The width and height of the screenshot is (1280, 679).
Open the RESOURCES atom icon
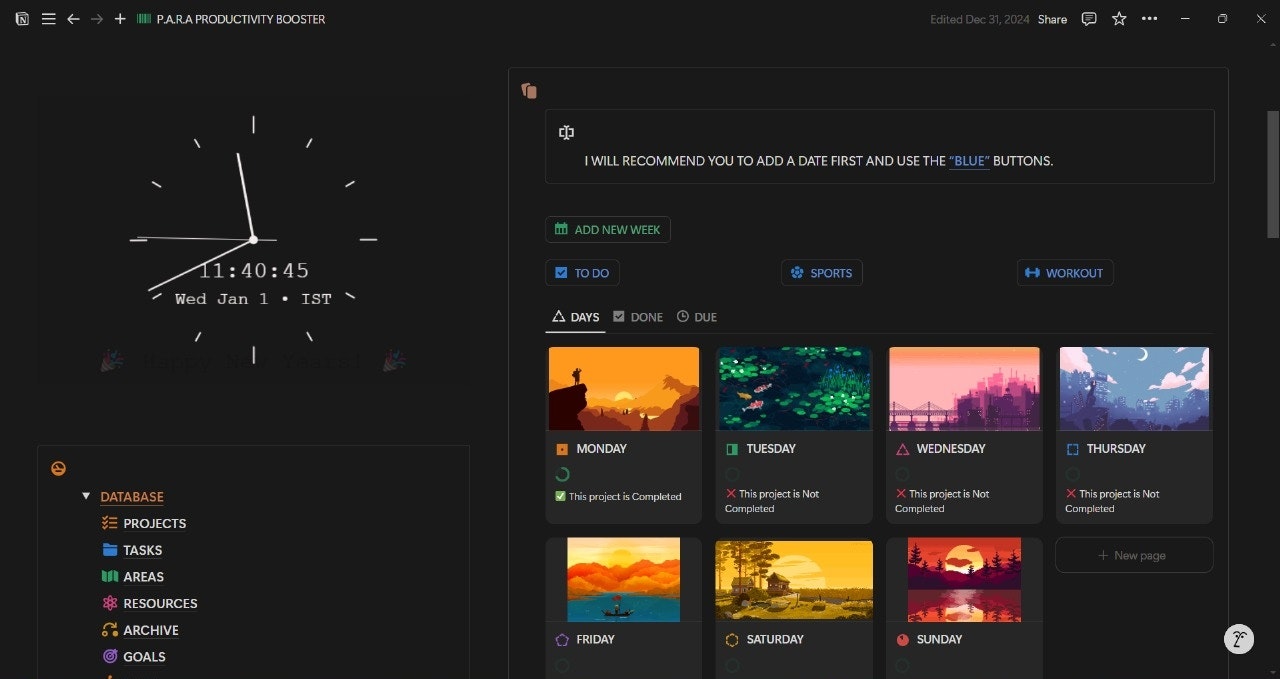tap(107, 603)
